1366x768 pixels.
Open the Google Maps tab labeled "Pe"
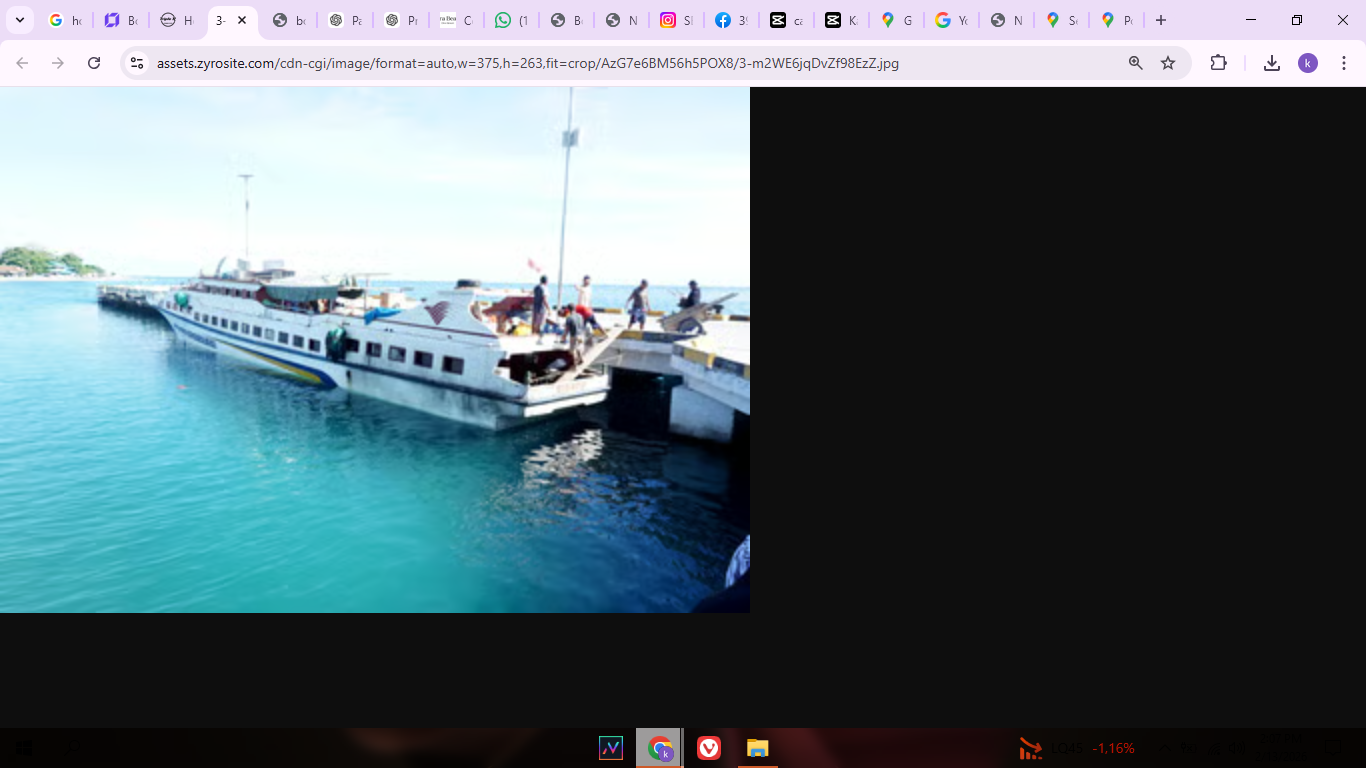[1117, 20]
